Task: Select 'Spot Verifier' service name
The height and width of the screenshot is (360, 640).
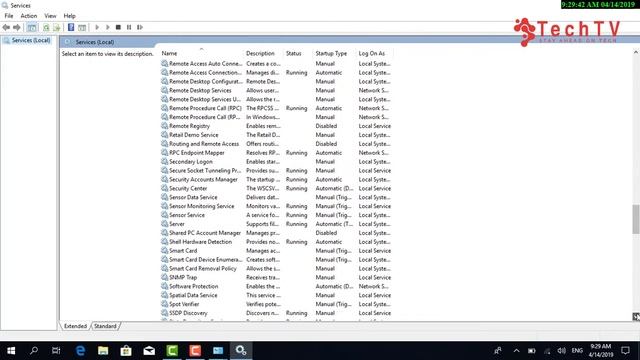Action: click(184, 304)
